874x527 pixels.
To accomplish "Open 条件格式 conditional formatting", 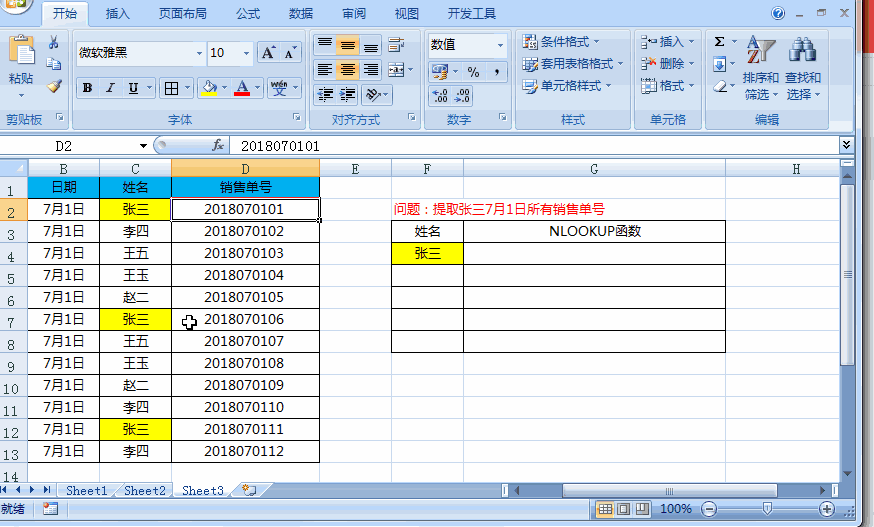I will point(561,42).
